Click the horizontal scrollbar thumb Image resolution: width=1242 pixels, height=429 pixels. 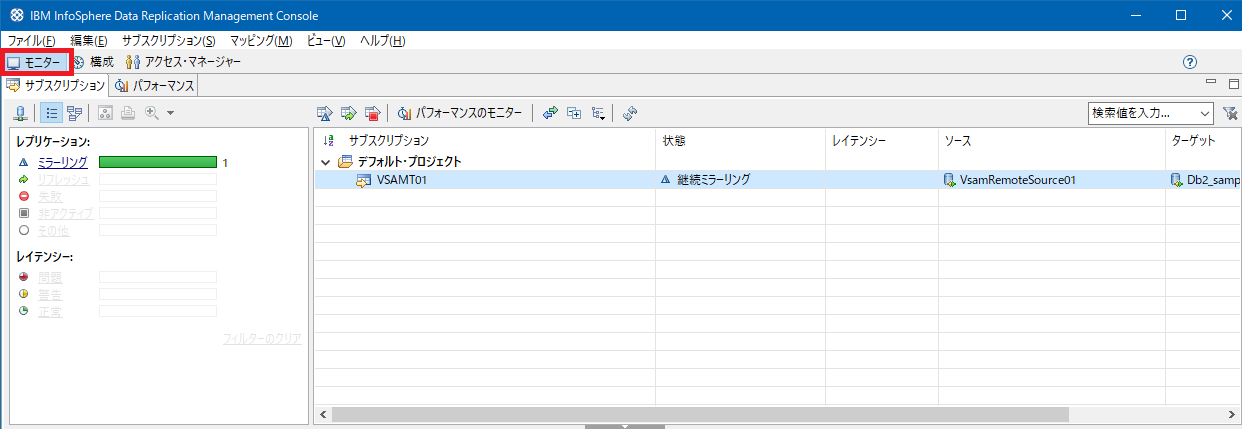click(700, 414)
